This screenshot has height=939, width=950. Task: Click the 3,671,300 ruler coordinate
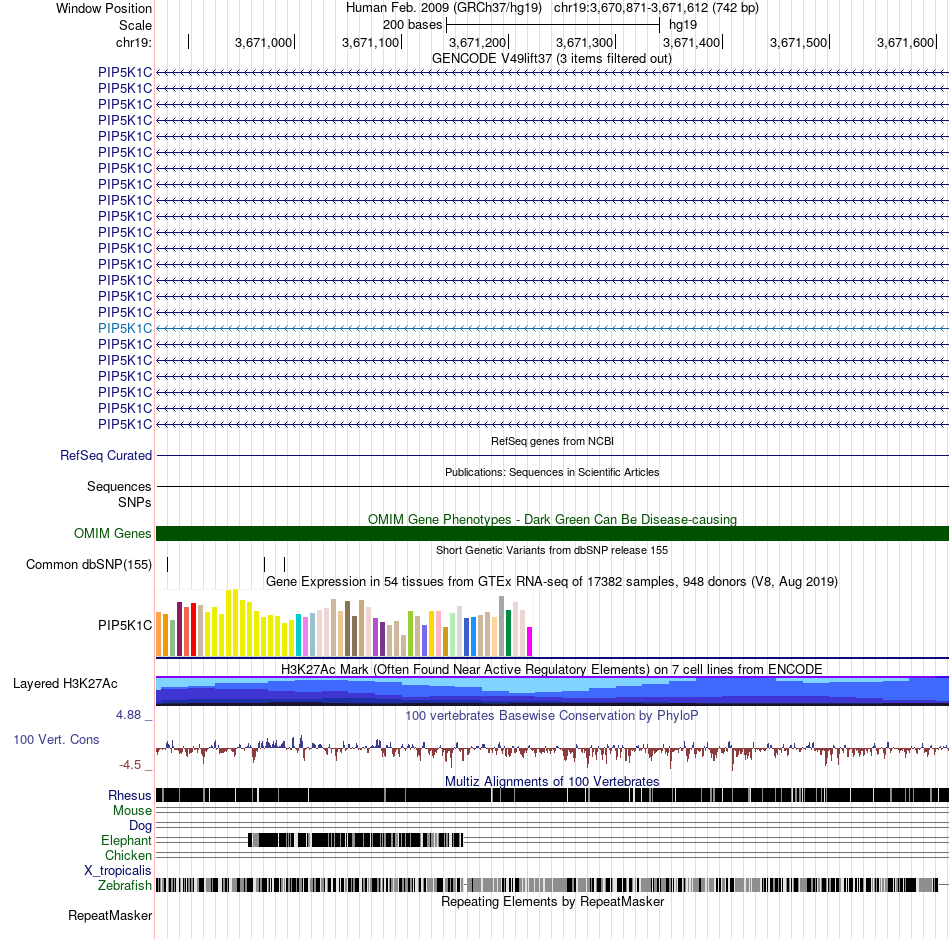click(x=584, y=42)
